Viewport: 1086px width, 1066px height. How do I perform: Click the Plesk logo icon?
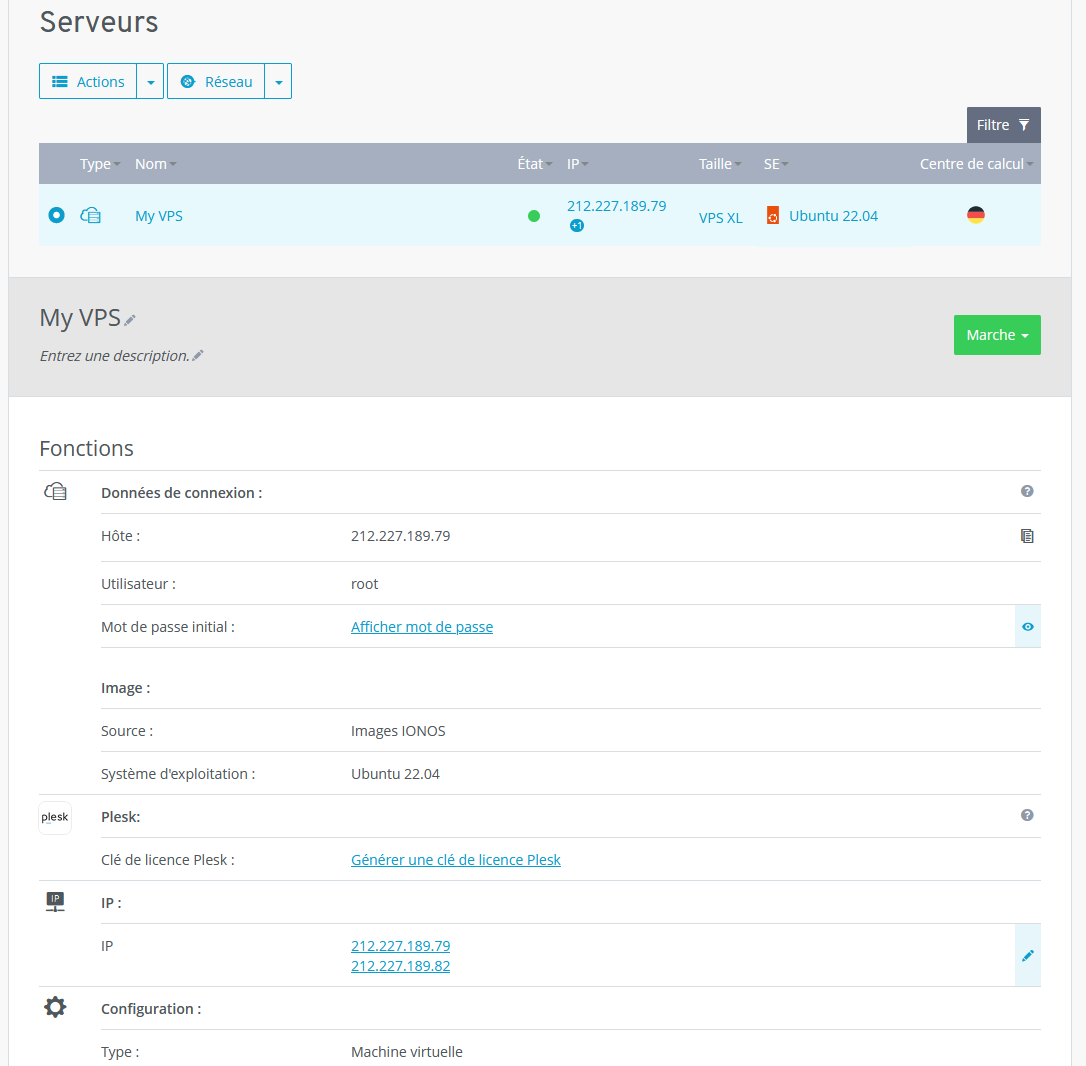pos(55,817)
